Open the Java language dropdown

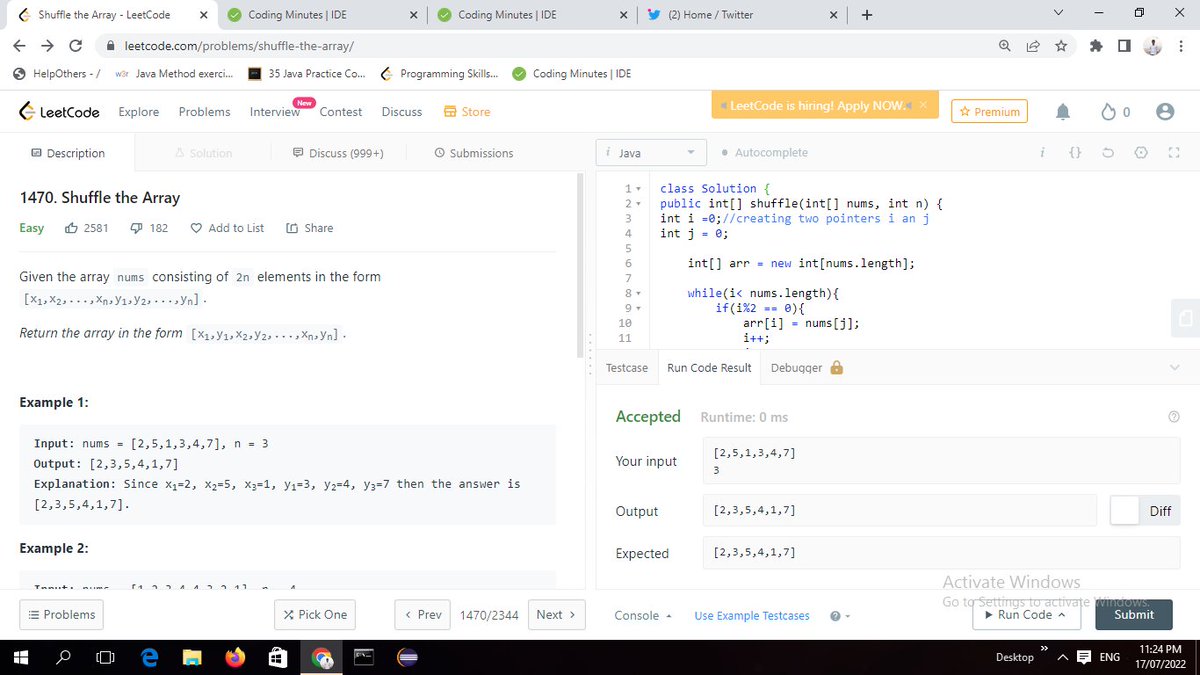(x=650, y=153)
